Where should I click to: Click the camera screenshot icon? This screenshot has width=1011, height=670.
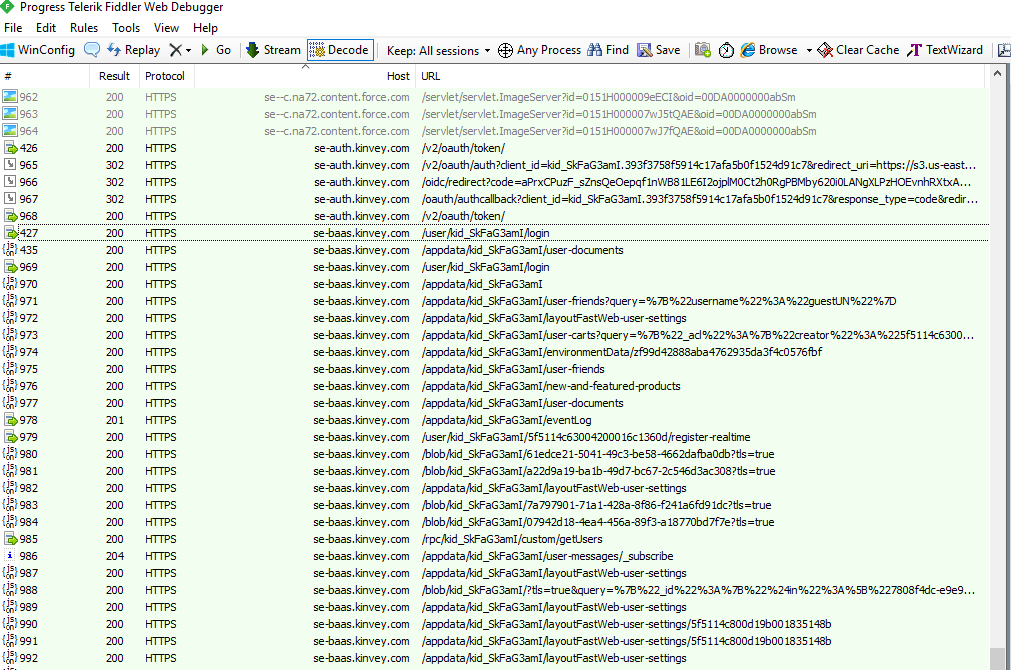[x=703, y=50]
